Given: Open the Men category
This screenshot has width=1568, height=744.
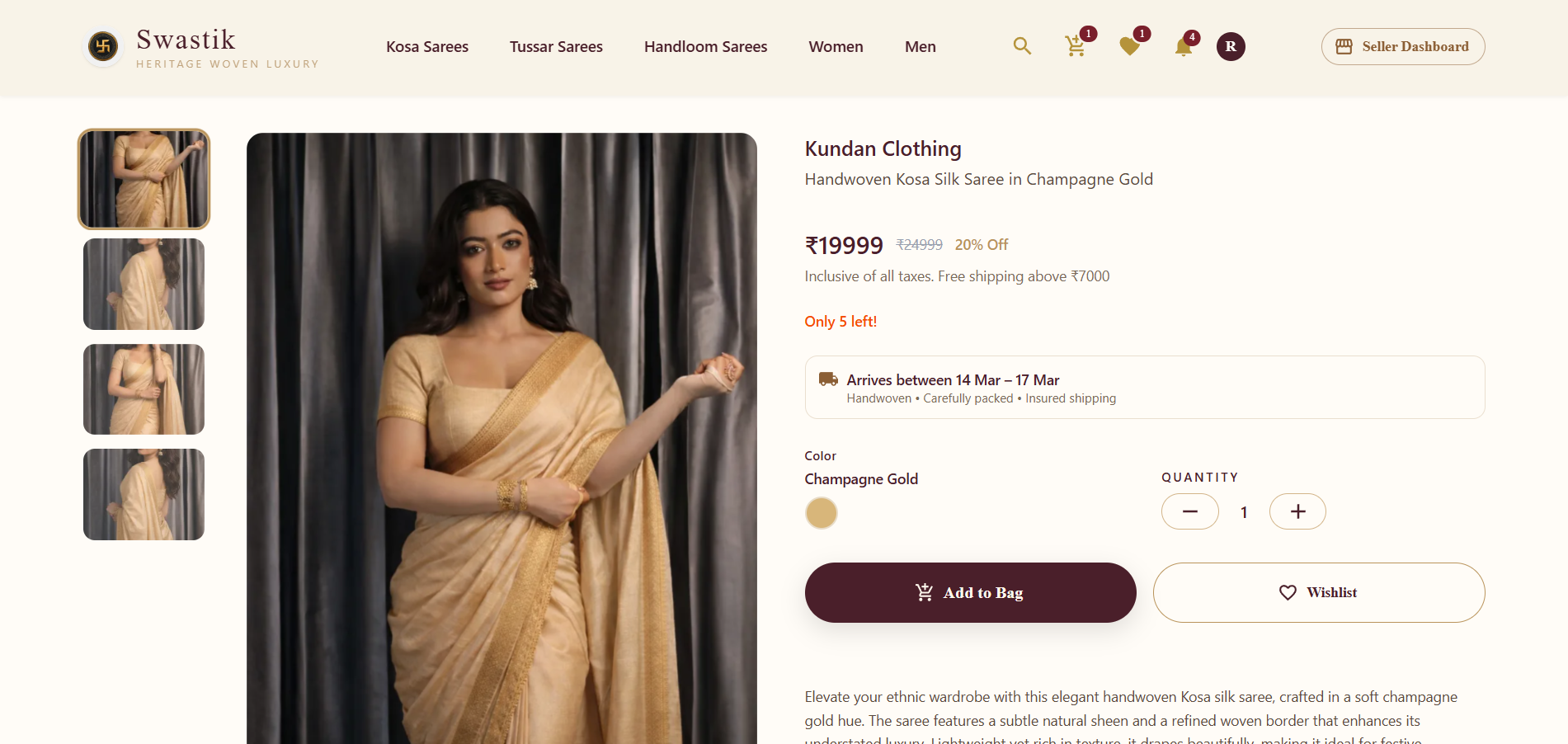Looking at the screenshot, I should point(920,47).
